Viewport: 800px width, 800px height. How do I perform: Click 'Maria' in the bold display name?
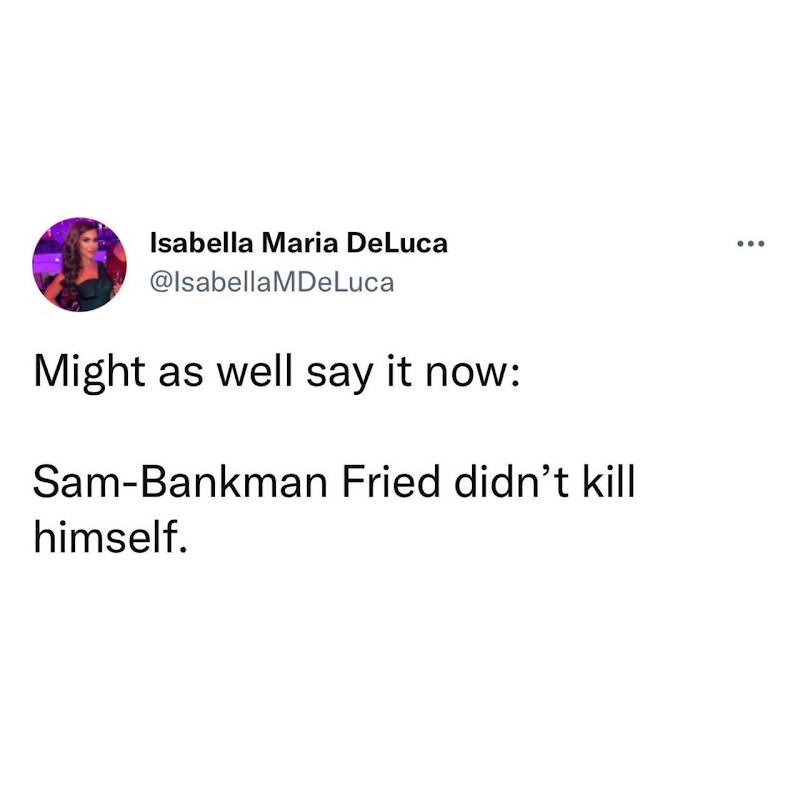point(300,243)
